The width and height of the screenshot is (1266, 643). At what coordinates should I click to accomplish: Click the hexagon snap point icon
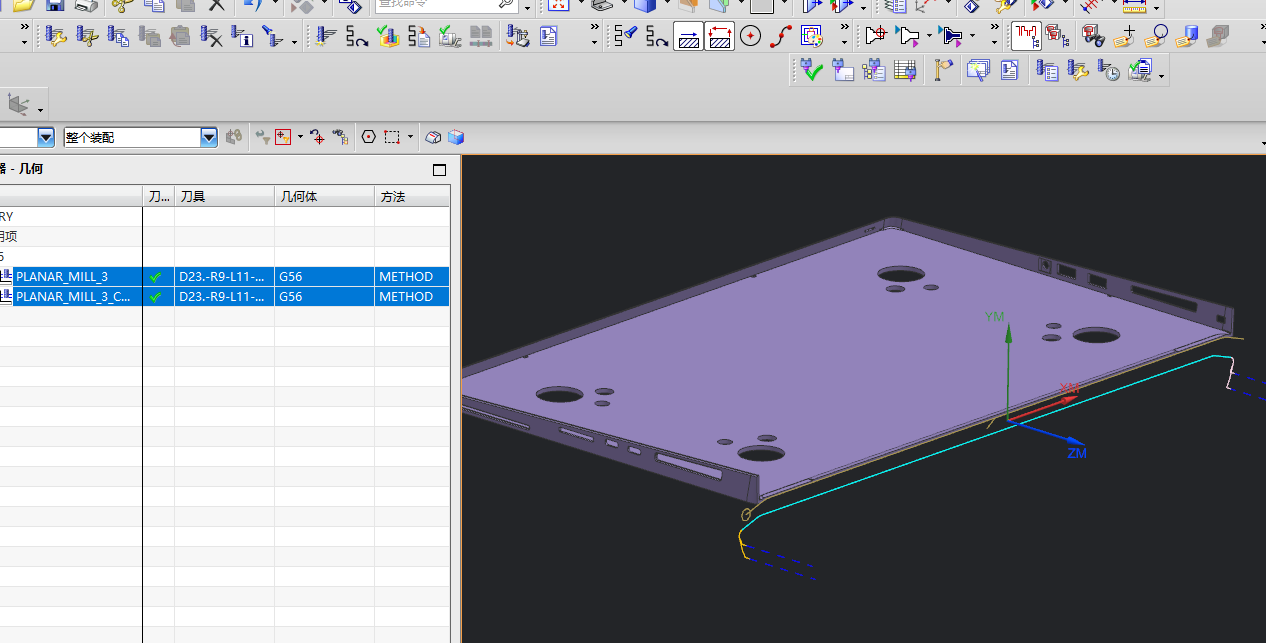coord(368,137)
